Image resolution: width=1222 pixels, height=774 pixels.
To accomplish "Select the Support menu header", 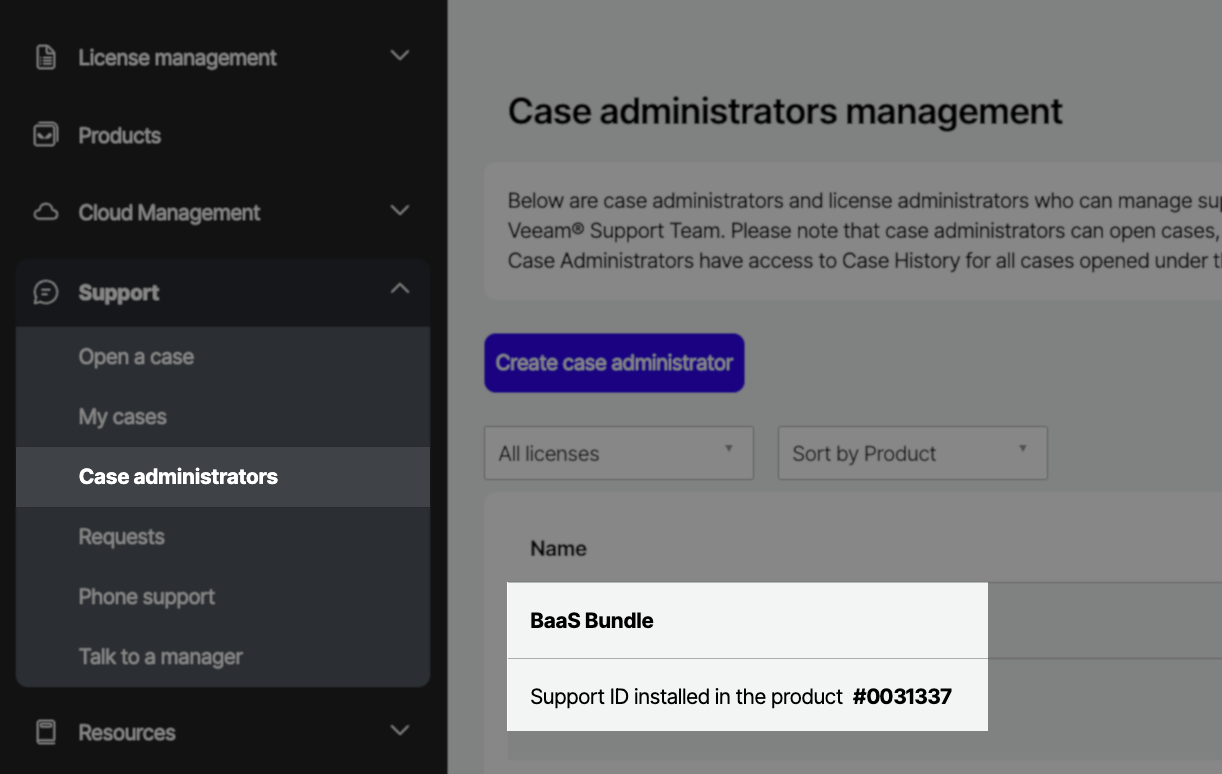I will (x=223, y=292).
